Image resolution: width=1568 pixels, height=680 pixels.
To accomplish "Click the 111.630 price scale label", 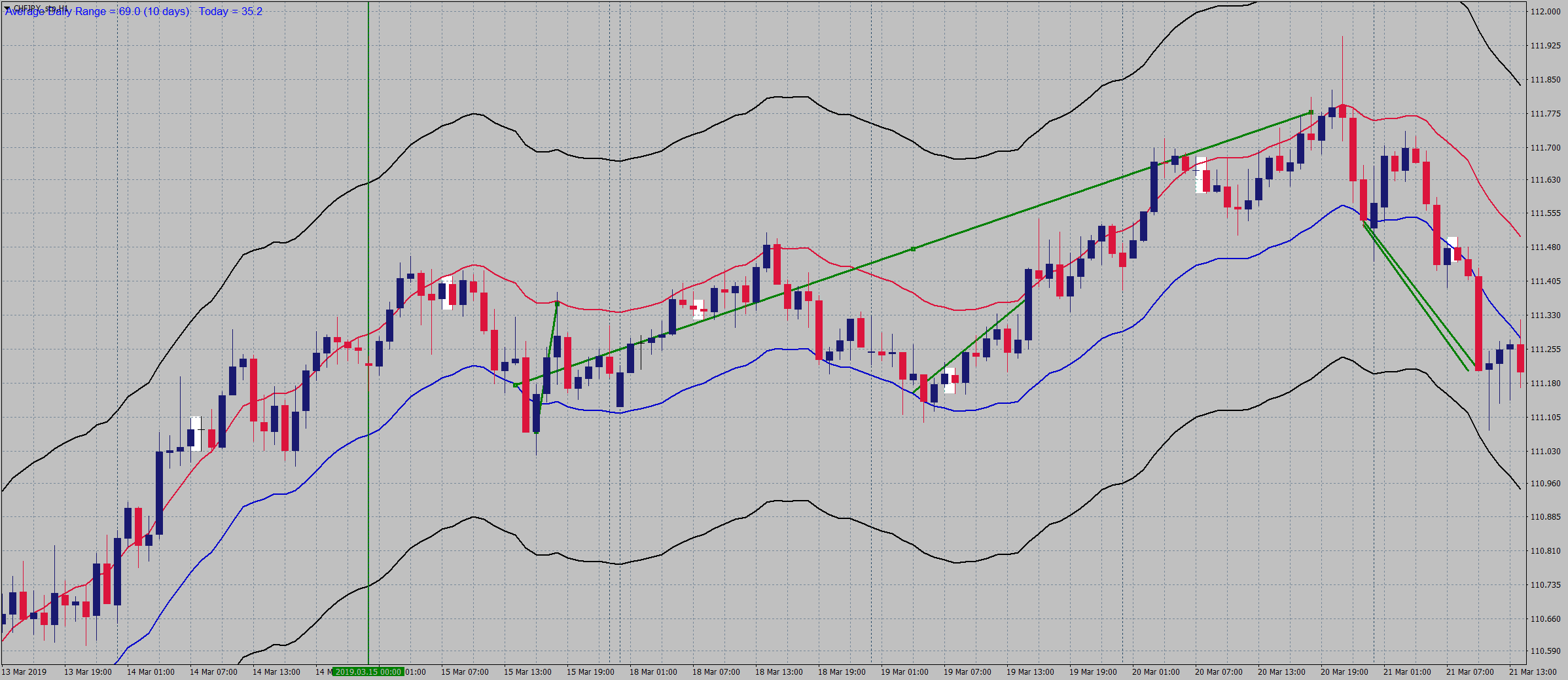I will click(1545, 179).
